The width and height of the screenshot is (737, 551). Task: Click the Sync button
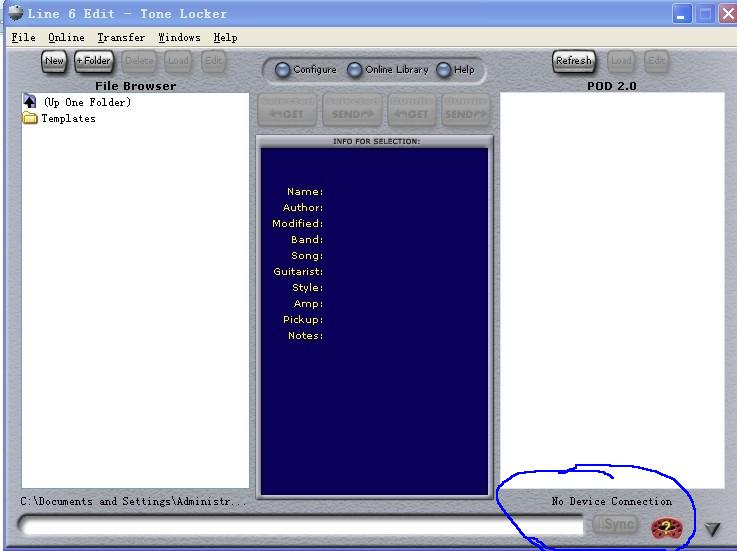pyautogui.click(x=616, y=524)
